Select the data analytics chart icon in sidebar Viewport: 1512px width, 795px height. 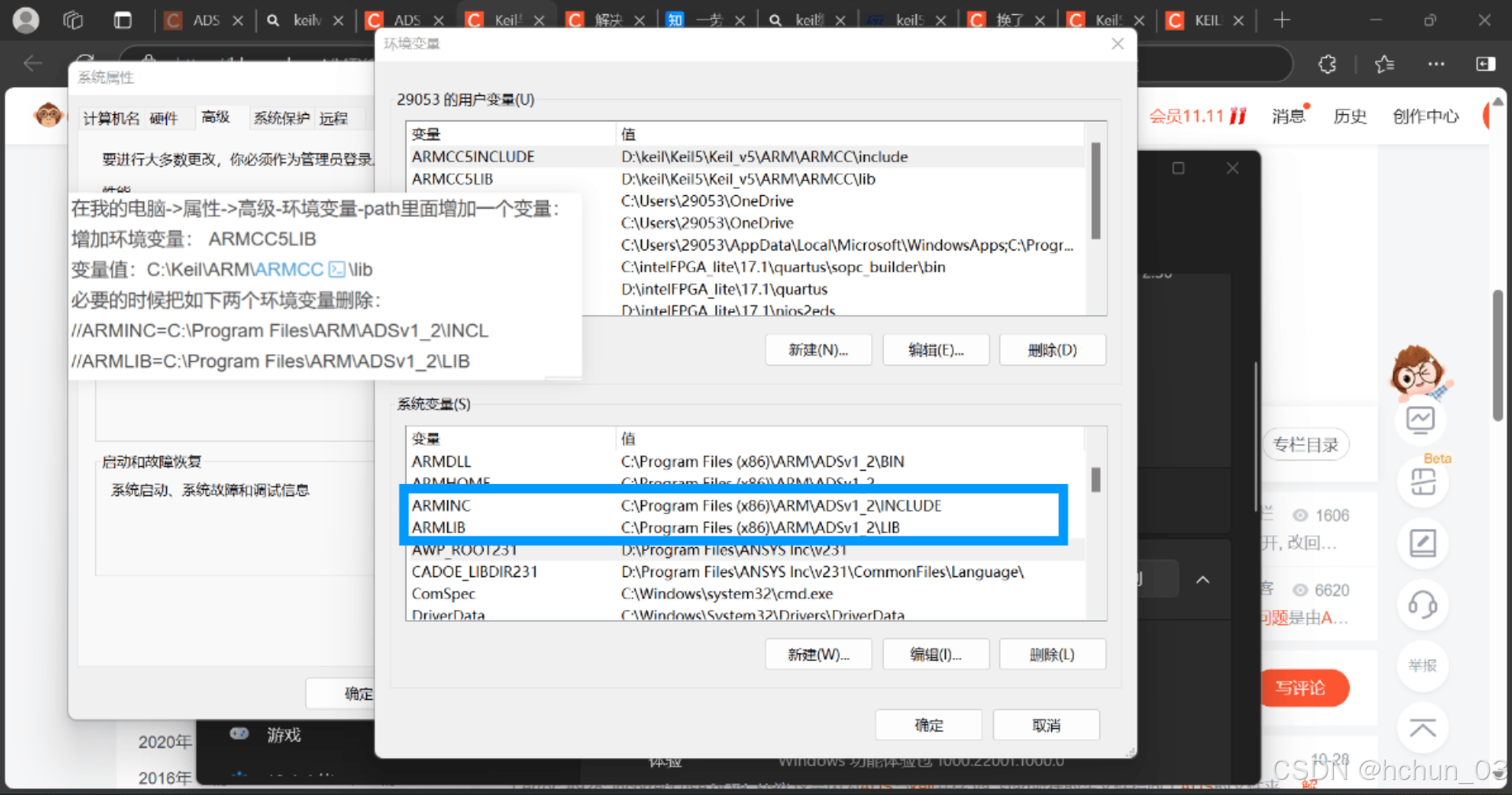coord(1421,420)
